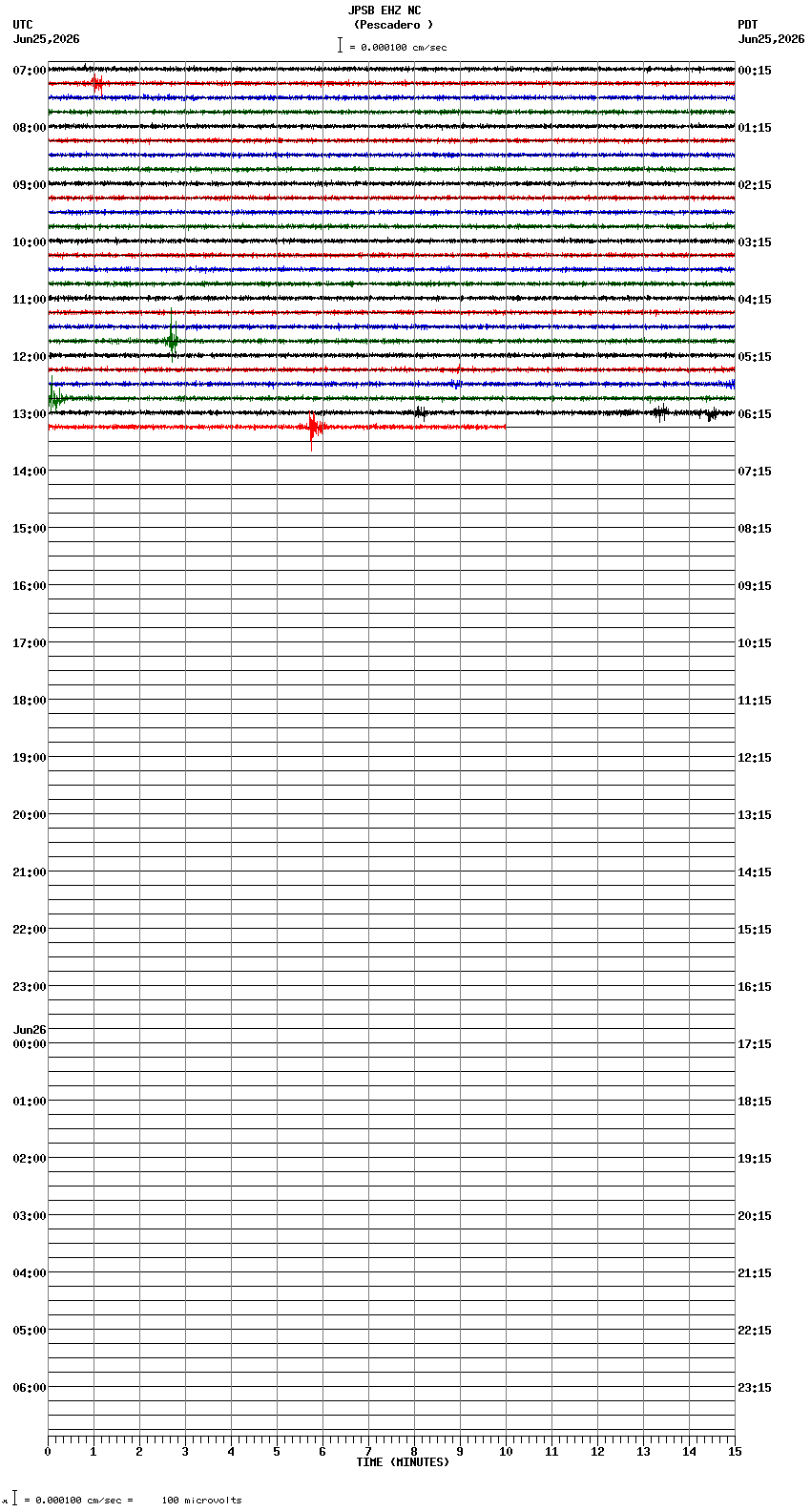Click the bottom legend '100 microvolts'
Screen dimensions: 811x1512
click(x=201, y=1501)
